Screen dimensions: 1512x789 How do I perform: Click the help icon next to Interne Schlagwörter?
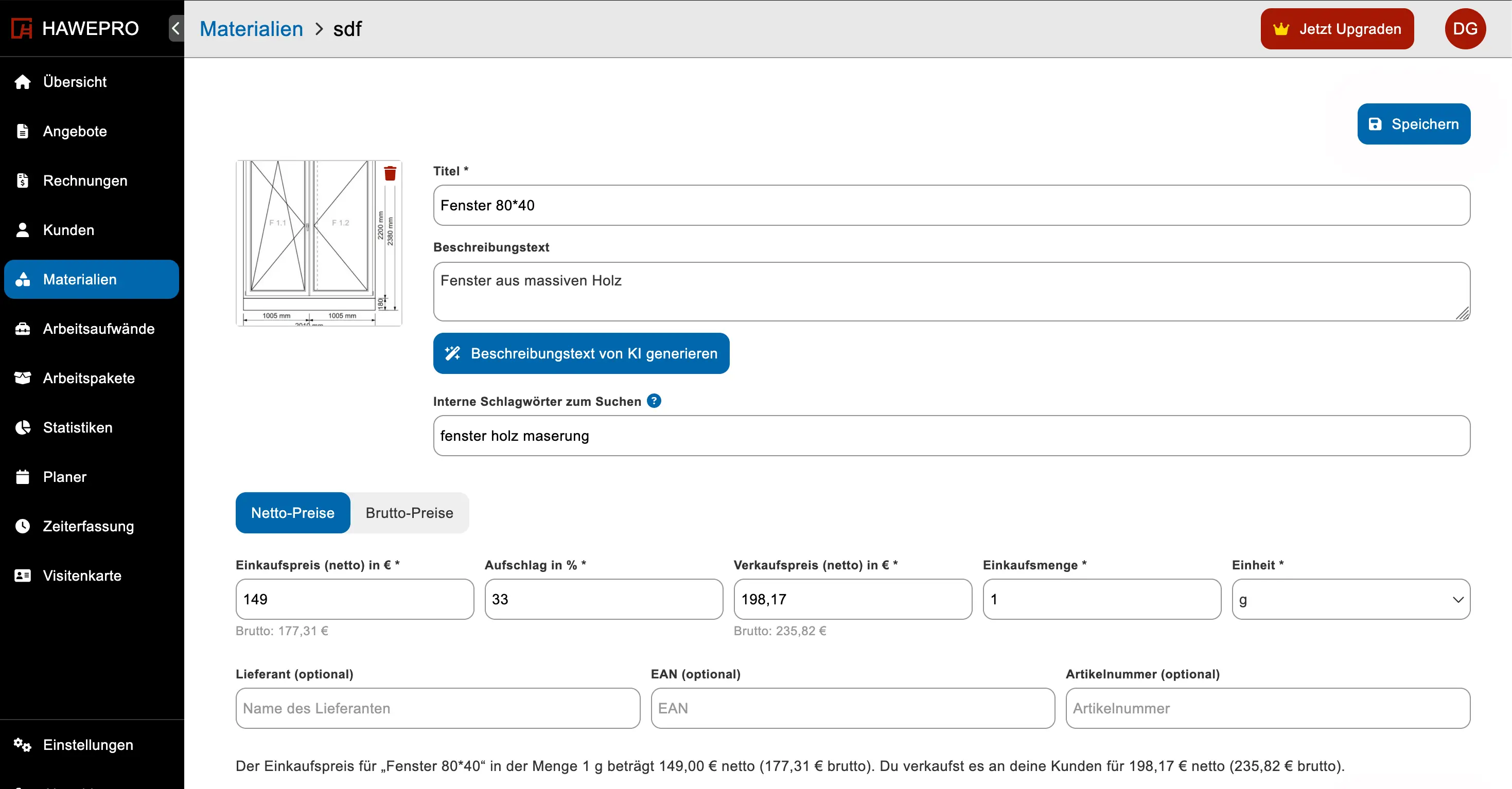(x=654, y=401)
